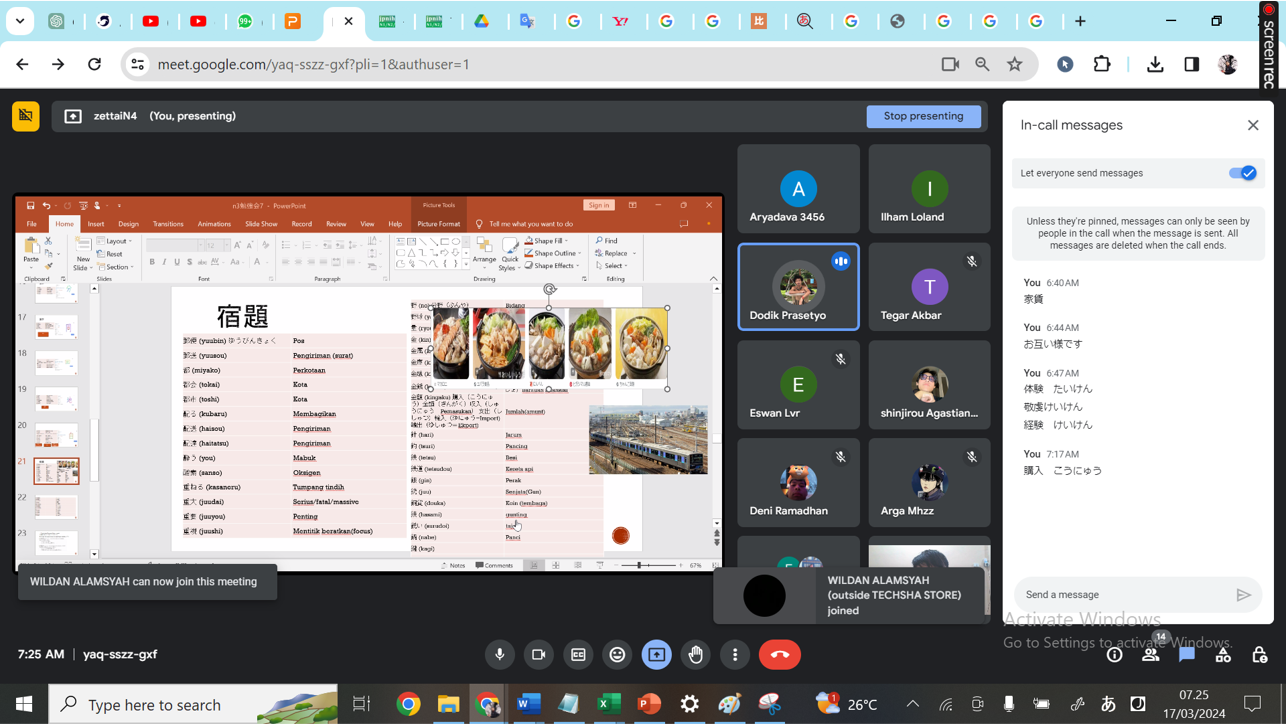The height and width of the screenshot is (724, 1286).
Task: Open a new Chrome tab
Action: click(1080, 21)
